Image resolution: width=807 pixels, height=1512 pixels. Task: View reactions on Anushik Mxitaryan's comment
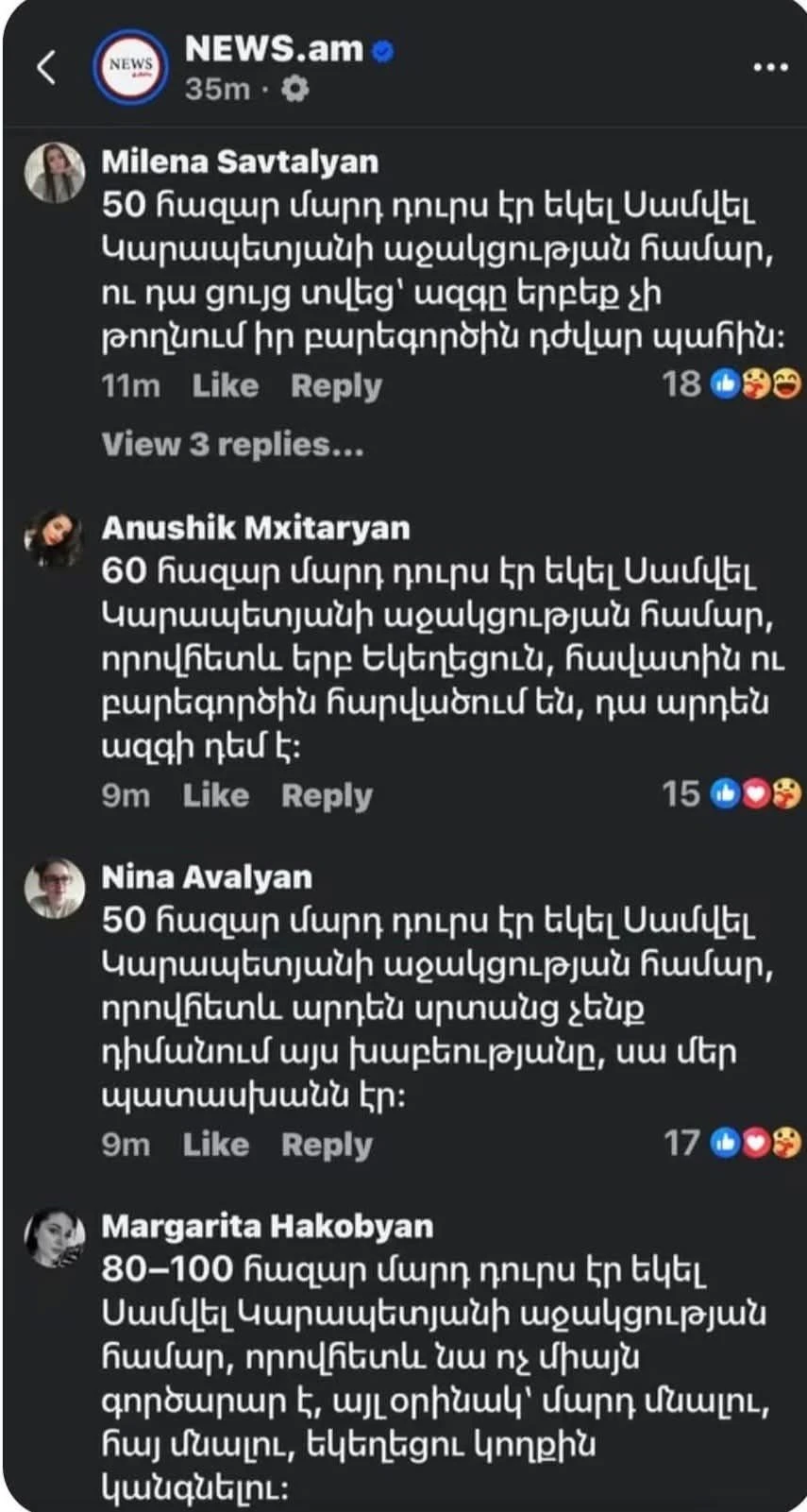coord(731,793)
